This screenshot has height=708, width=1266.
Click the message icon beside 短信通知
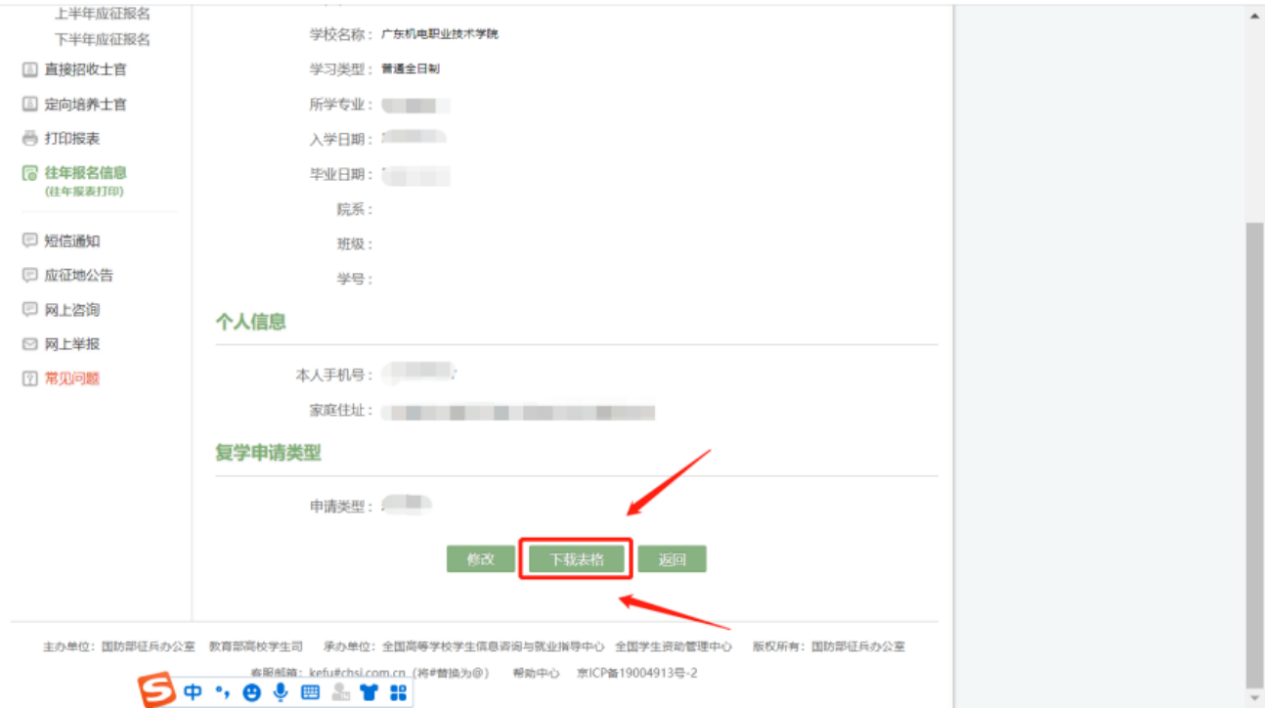[x=30, y=241]
